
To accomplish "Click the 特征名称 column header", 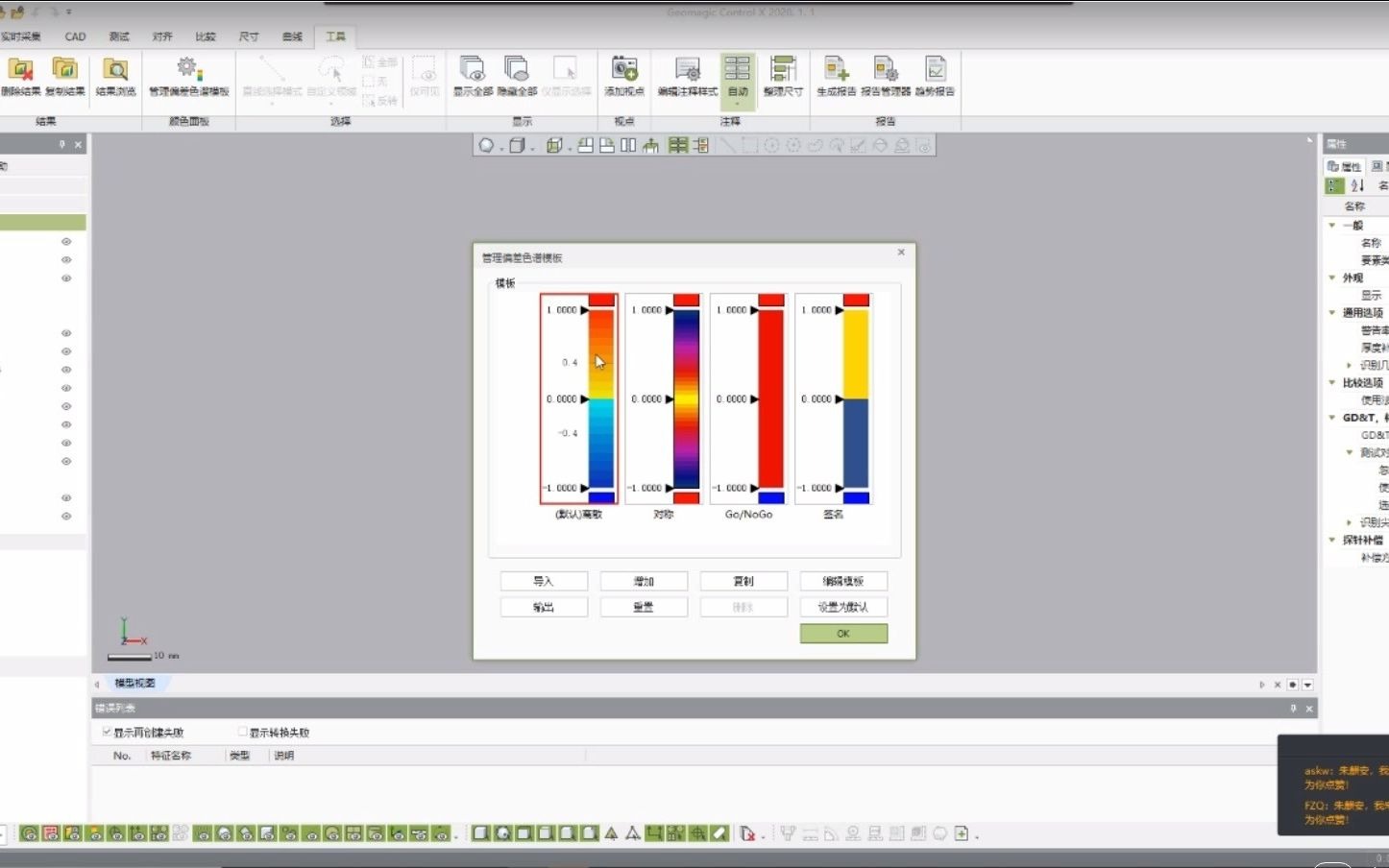I will (170, 756).
